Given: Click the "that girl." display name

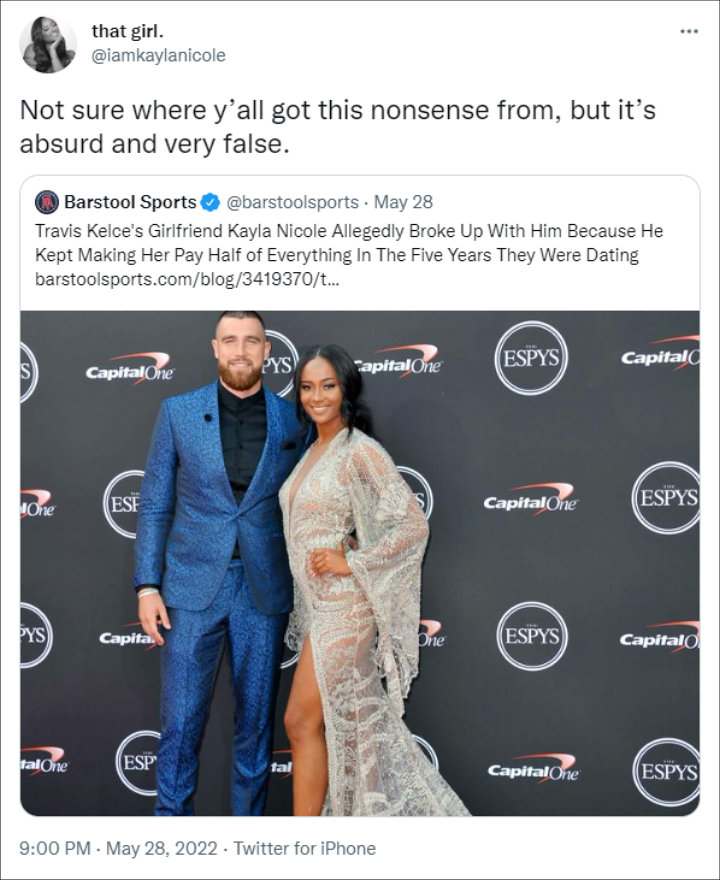Looking at the screenshot, I should (x=127, y=31).
